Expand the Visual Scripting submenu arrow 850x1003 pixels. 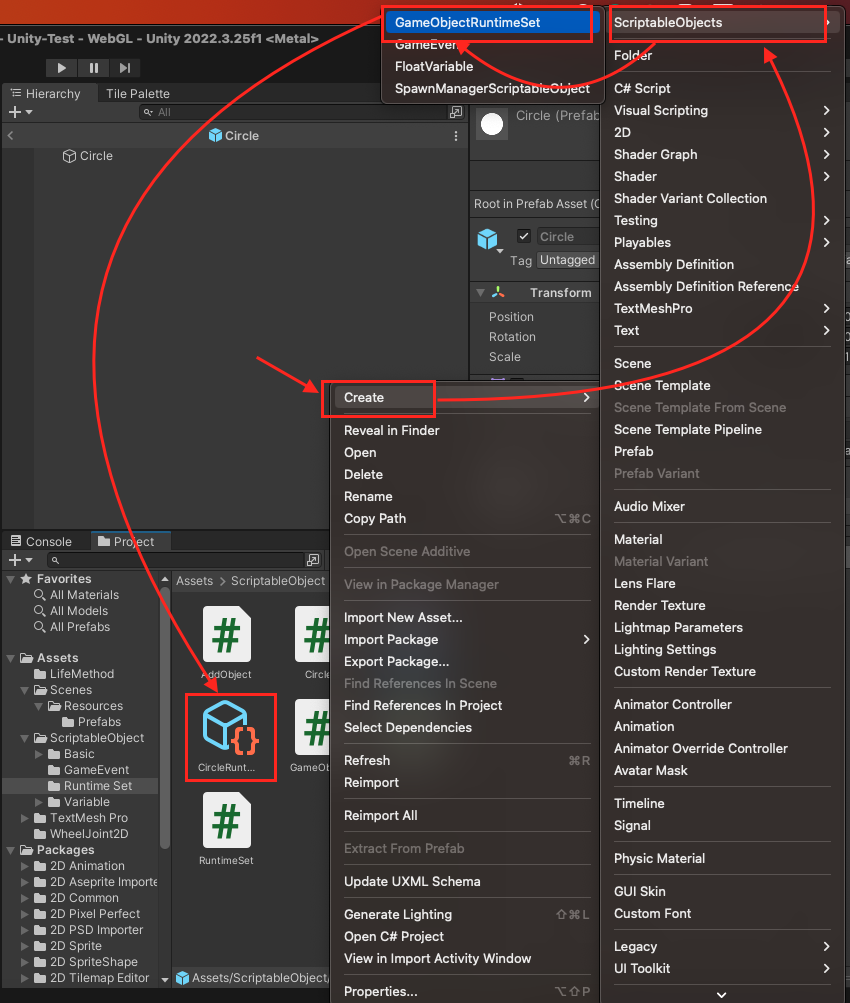click(x=826, y=111)
